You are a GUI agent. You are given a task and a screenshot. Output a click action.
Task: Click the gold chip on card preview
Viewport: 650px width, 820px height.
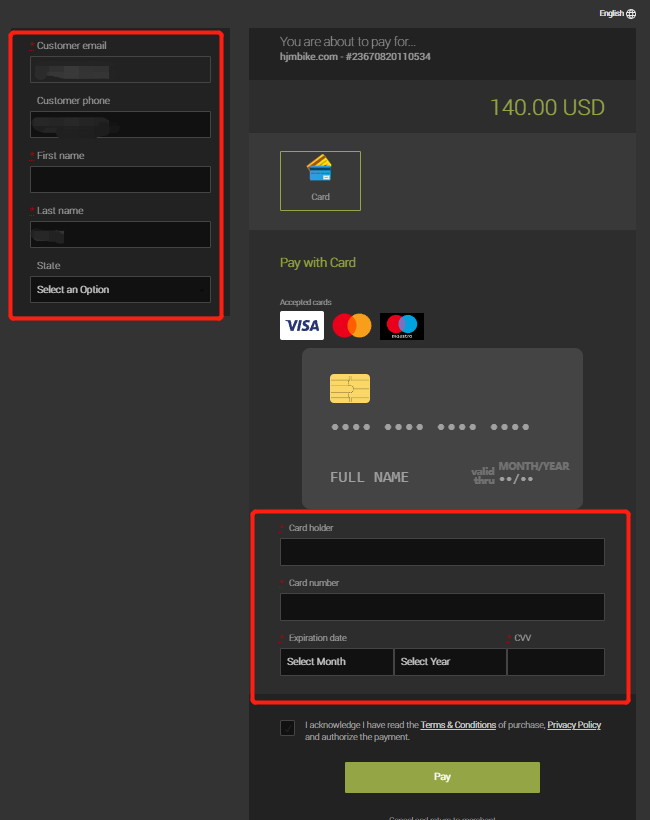[x=350, y=388]
